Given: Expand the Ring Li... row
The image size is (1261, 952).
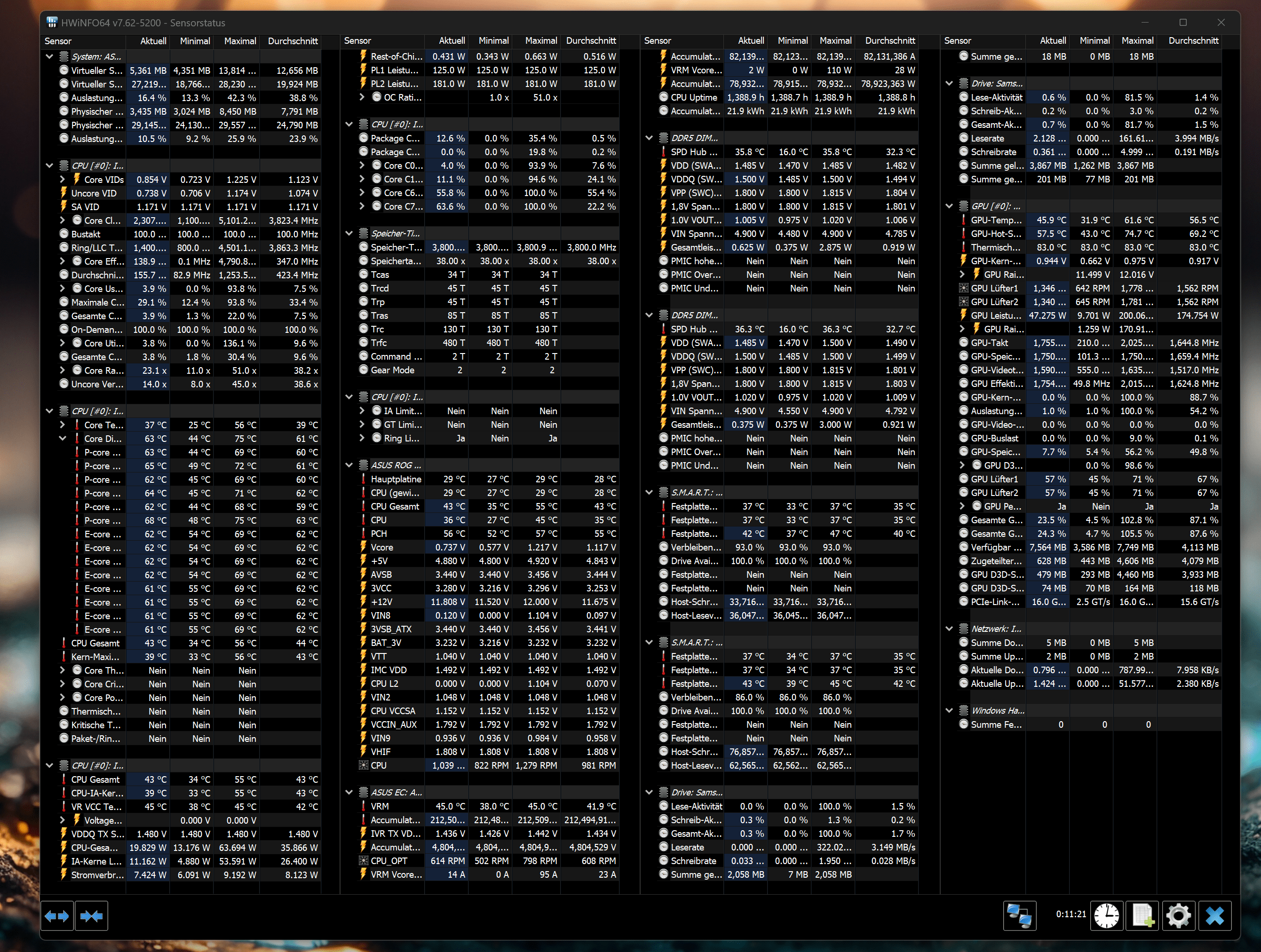Looking at the screenshot, I should (x=363, y=438).
